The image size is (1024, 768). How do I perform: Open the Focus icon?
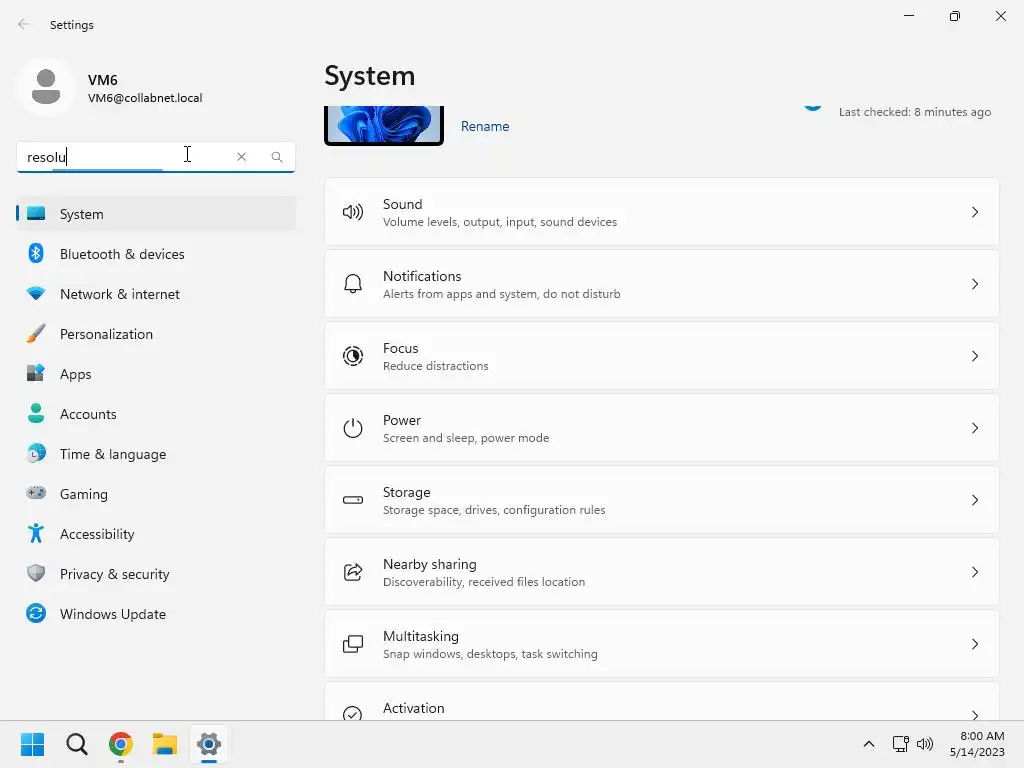353,356
